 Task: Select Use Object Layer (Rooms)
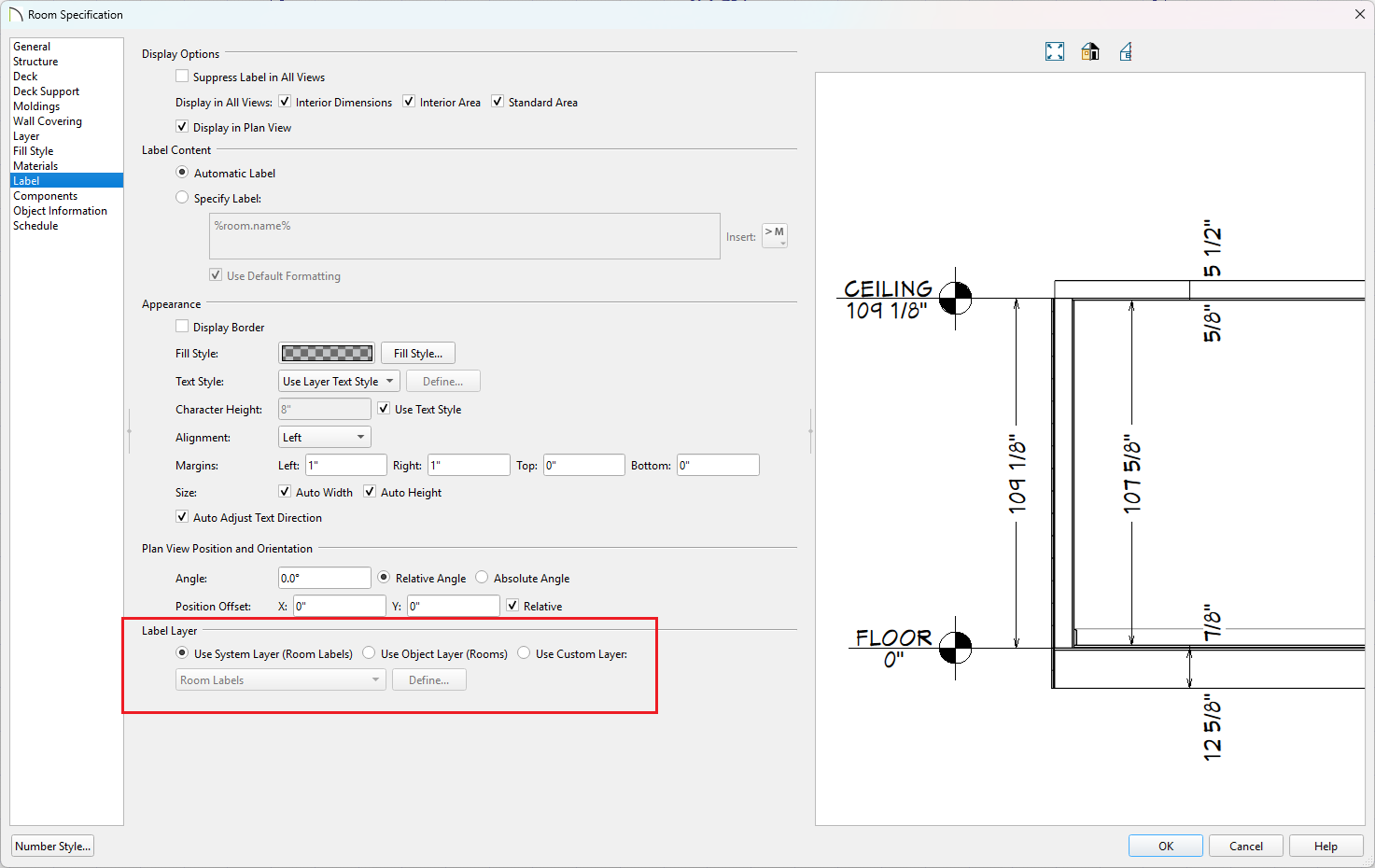point(369,653)
